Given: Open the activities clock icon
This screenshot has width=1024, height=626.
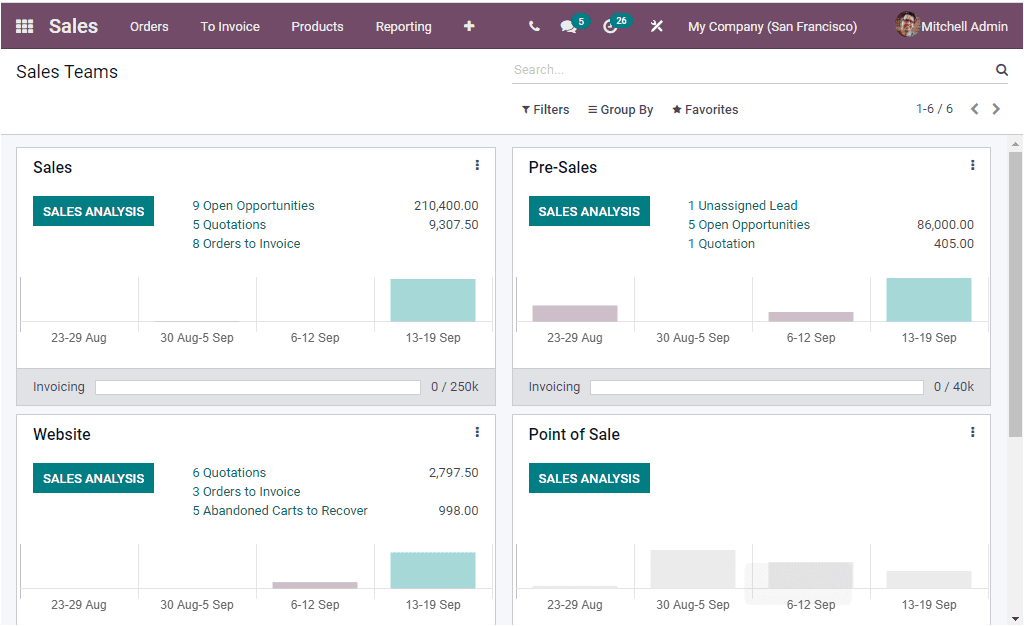Looking at the screenshot, I should coord(613,25).
